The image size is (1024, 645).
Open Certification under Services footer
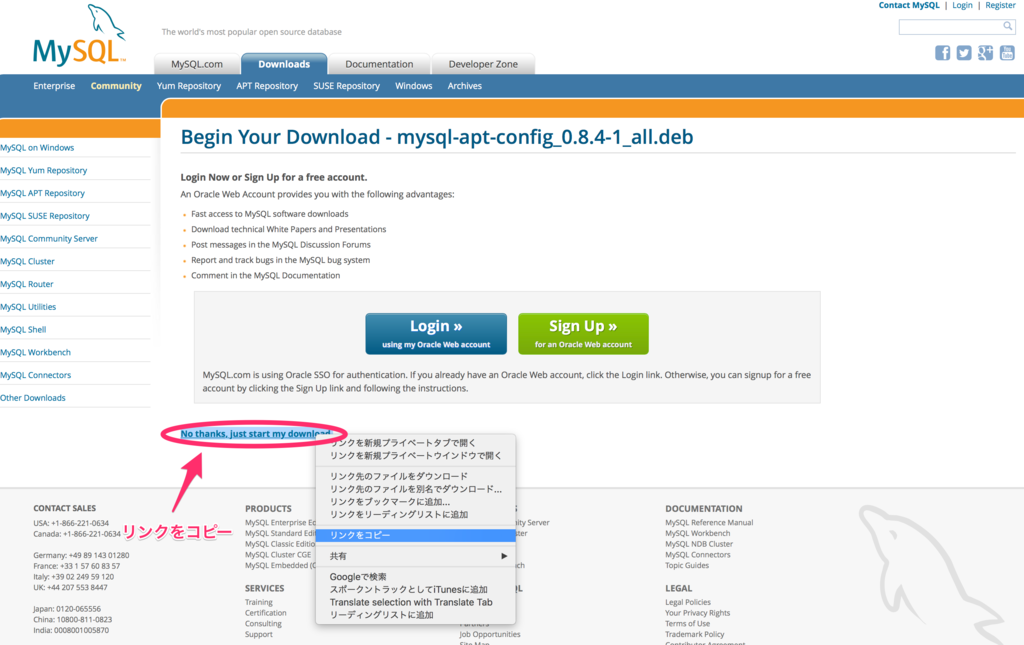point(266,613)
